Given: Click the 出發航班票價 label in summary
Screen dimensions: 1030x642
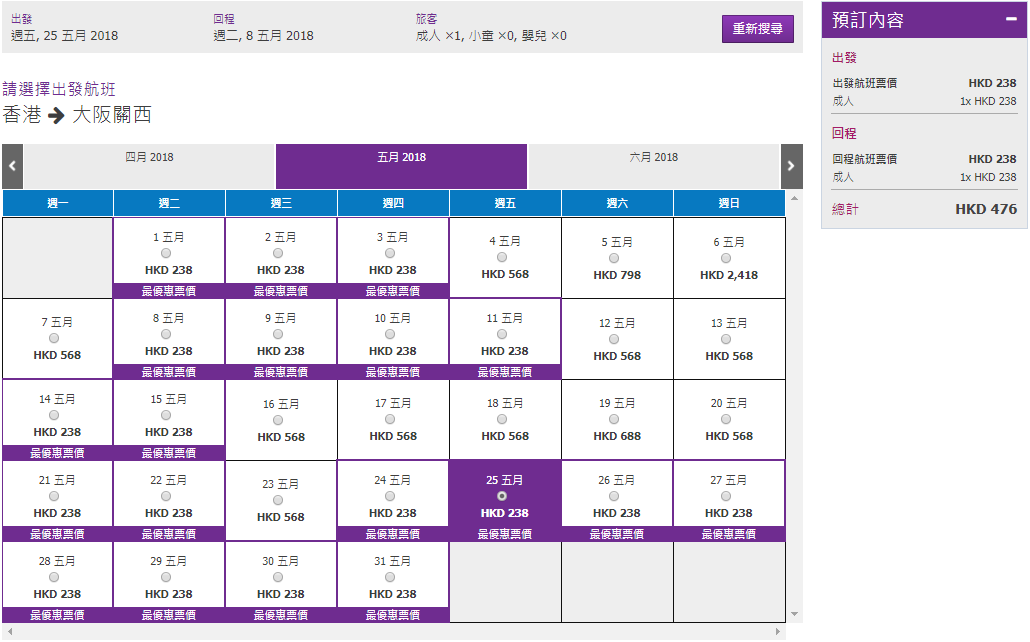Looking at the screenshot, I should (x=864, y=83).
